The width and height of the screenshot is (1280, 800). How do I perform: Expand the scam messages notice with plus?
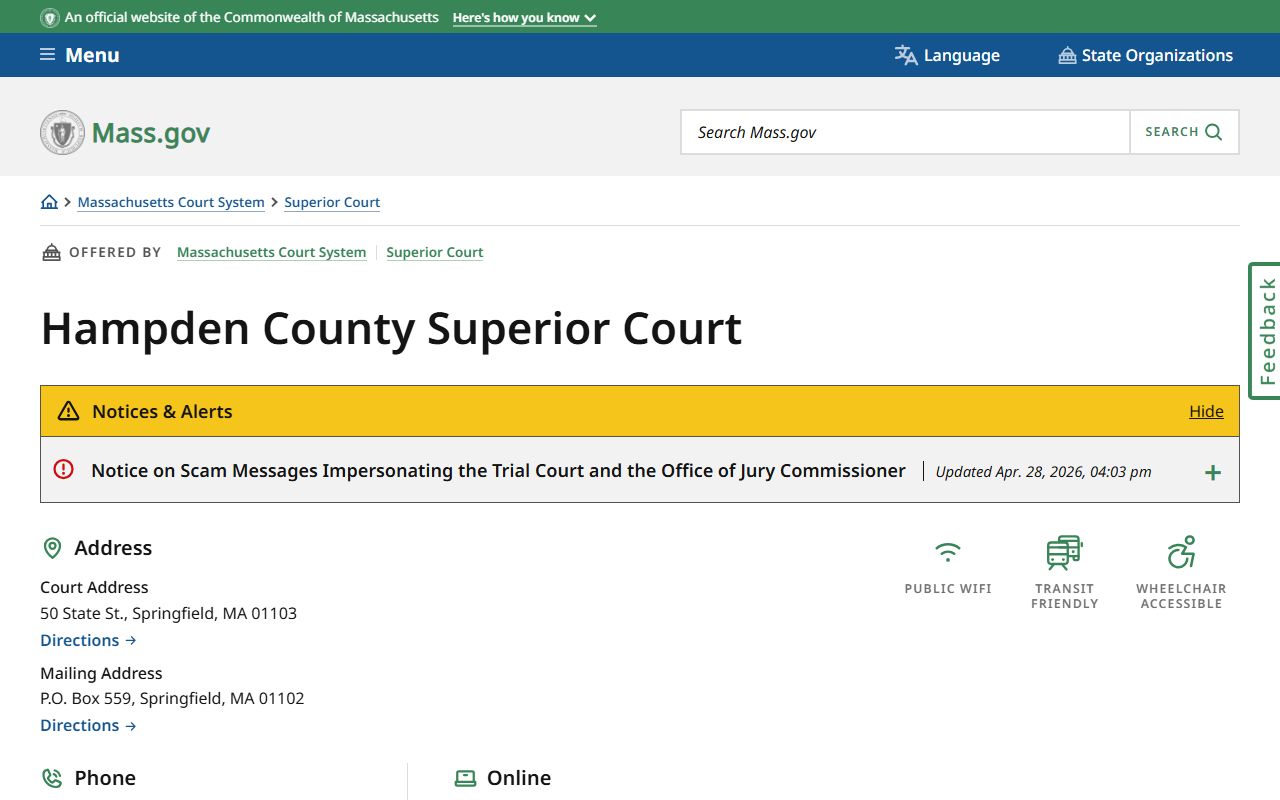click(x=1213, y=472)
